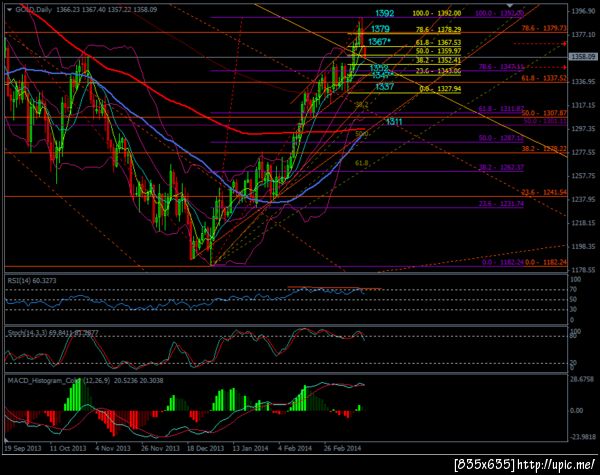600x475 pixels.
Task: Click price axis value 1396.90
Action: pos(583,11)
